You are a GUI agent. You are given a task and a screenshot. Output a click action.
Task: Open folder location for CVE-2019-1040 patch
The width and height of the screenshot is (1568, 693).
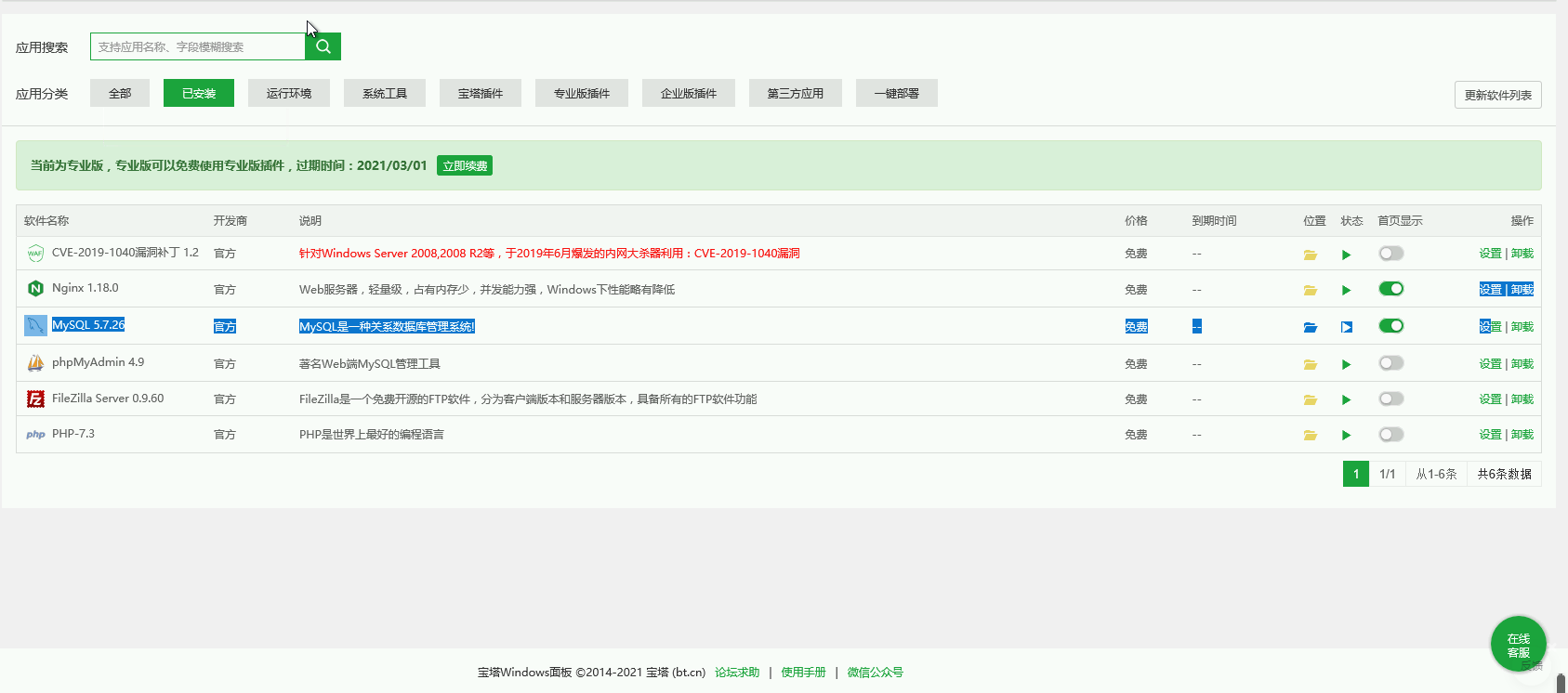1311,255
